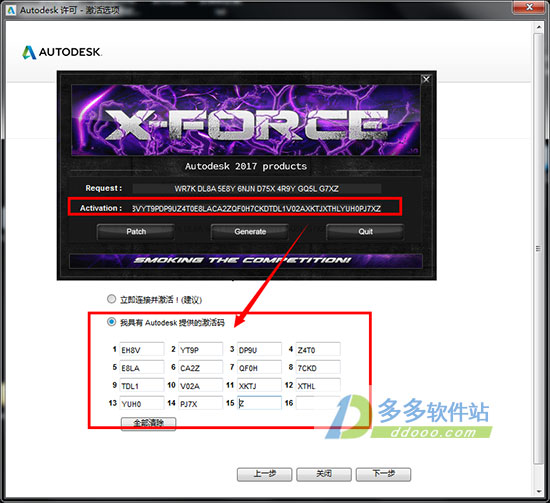The width and height of the screenshot is (550, 503).
Task: Click activation field 12 containing XTHL
Action: [x=318, y=385]
